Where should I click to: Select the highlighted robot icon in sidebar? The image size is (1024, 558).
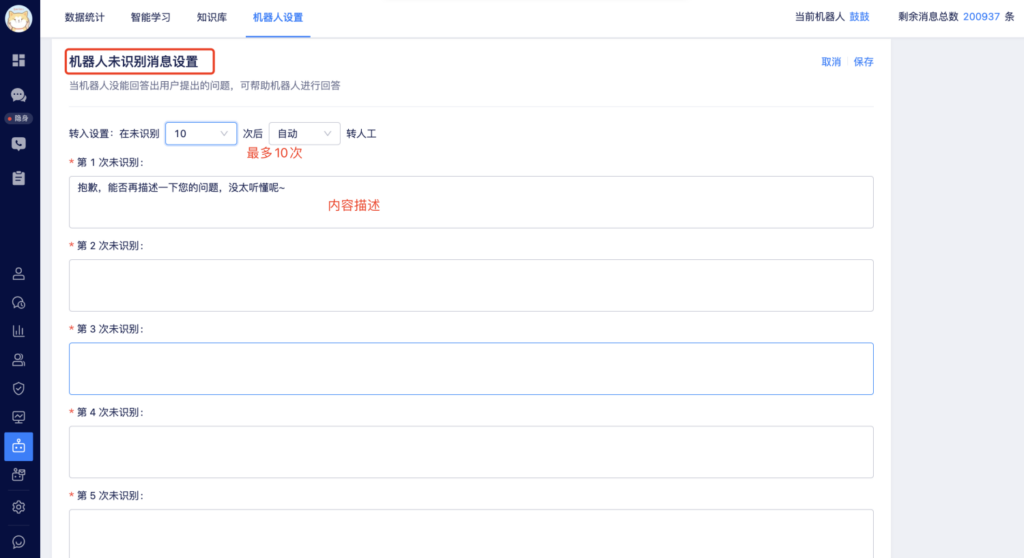point(18,446)
